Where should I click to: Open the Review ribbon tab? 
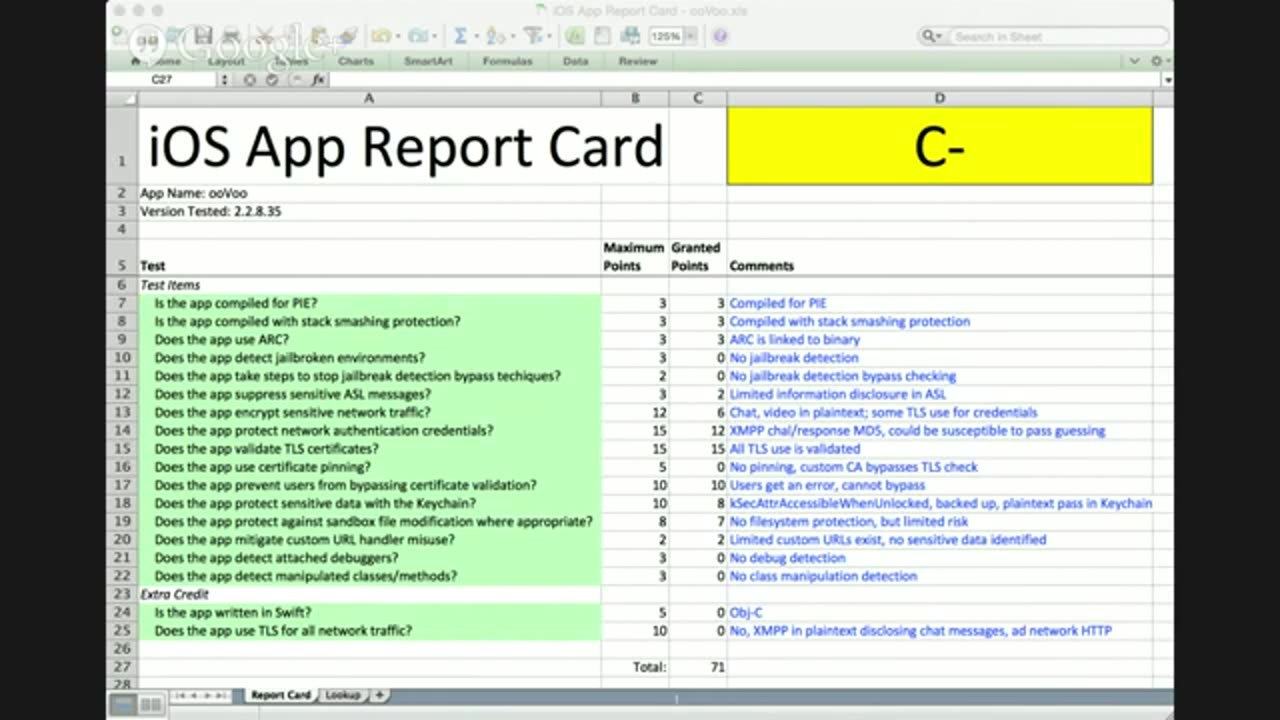point(638,61)
